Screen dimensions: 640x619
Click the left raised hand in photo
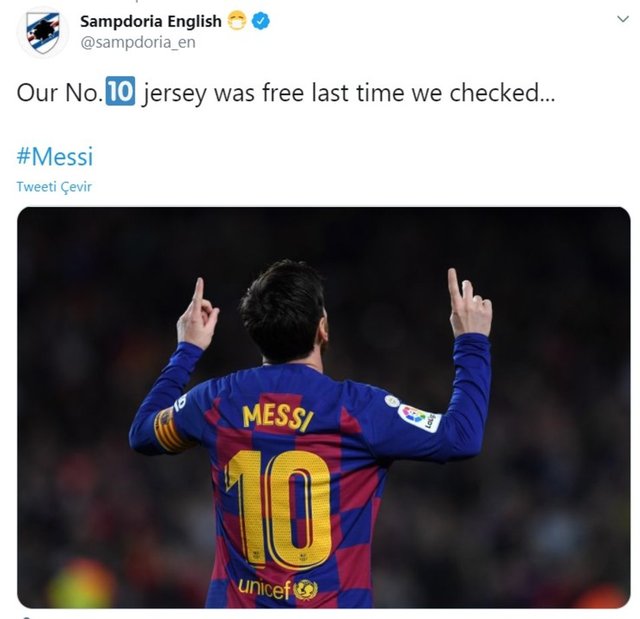click(198, 315)
